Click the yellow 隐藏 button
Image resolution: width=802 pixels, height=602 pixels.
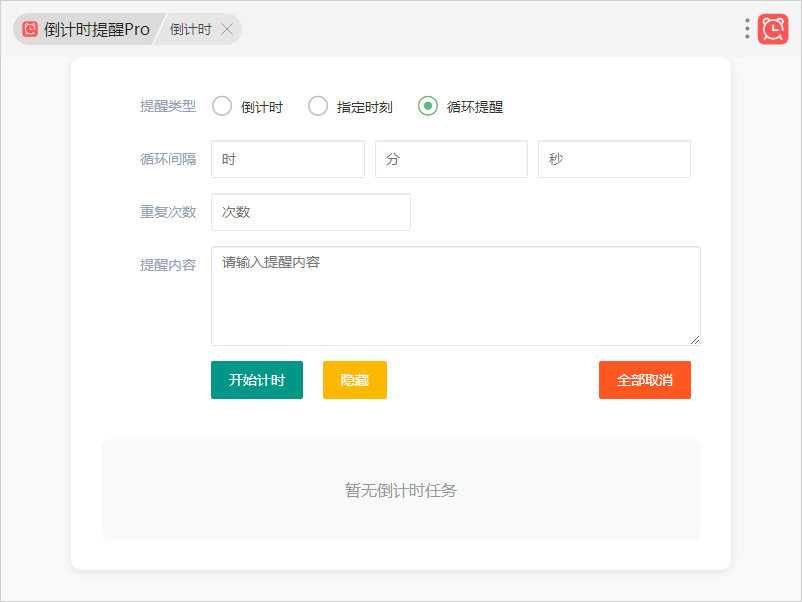(x=354, y=380)
